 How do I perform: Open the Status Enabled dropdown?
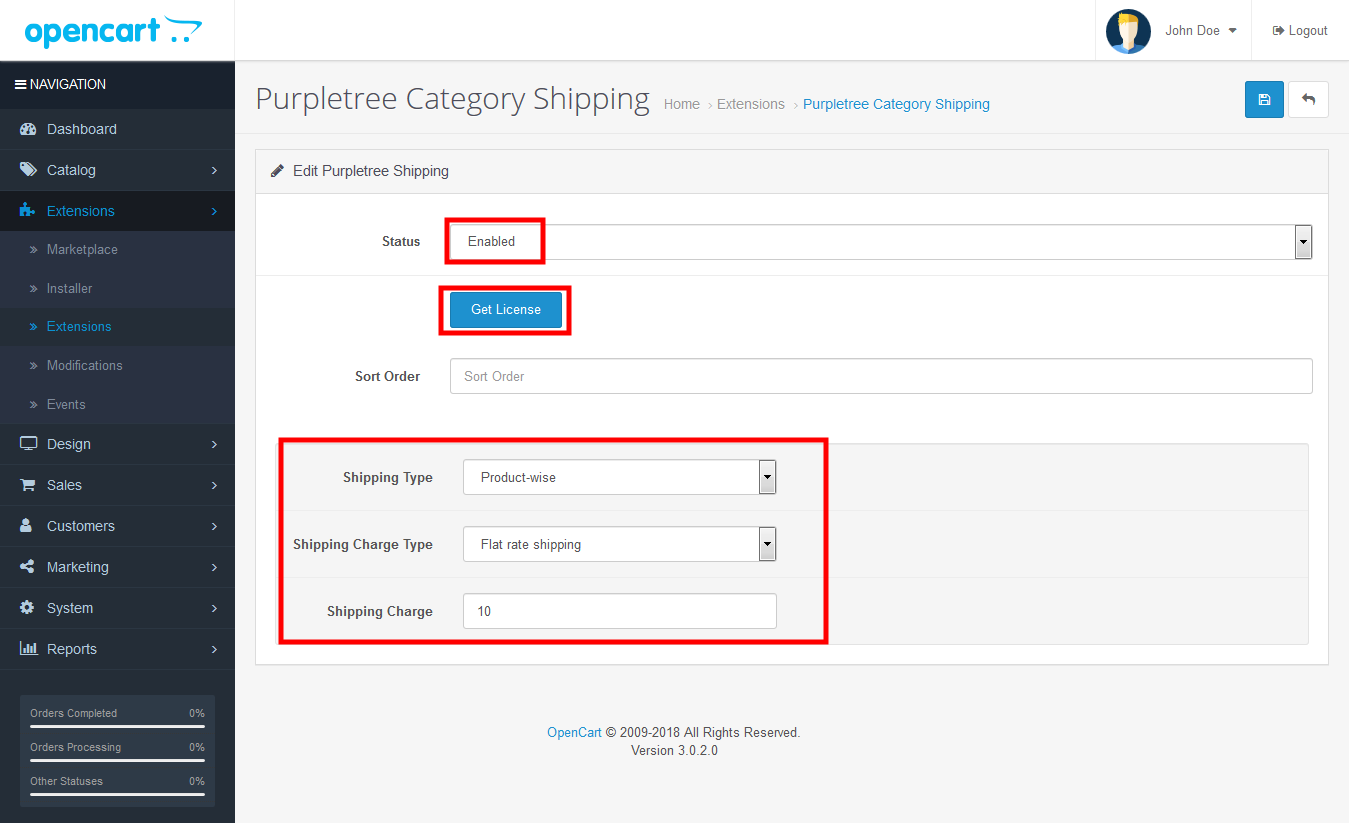[880, 242]
